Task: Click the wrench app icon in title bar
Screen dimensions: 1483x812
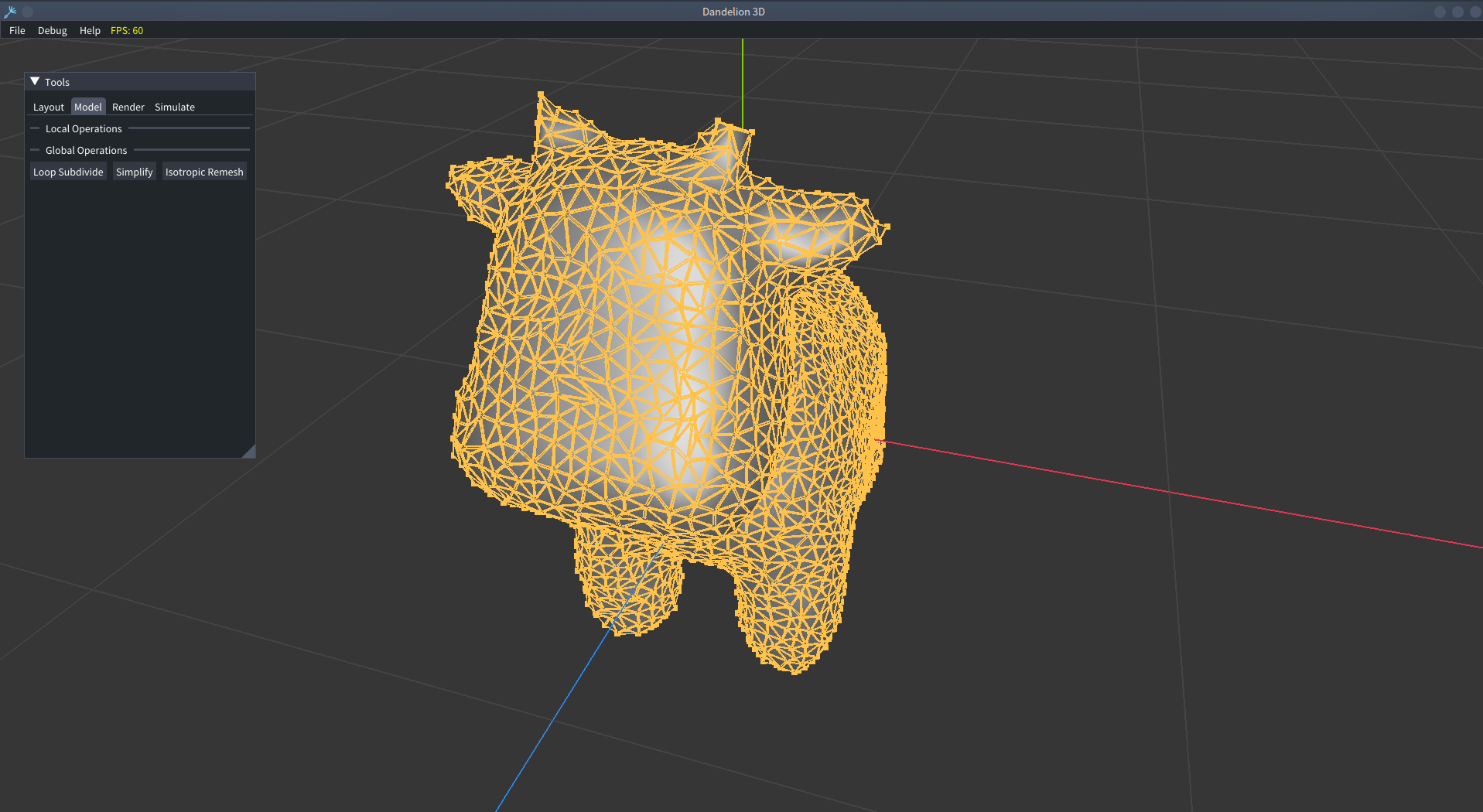Action: click(10, 12)
